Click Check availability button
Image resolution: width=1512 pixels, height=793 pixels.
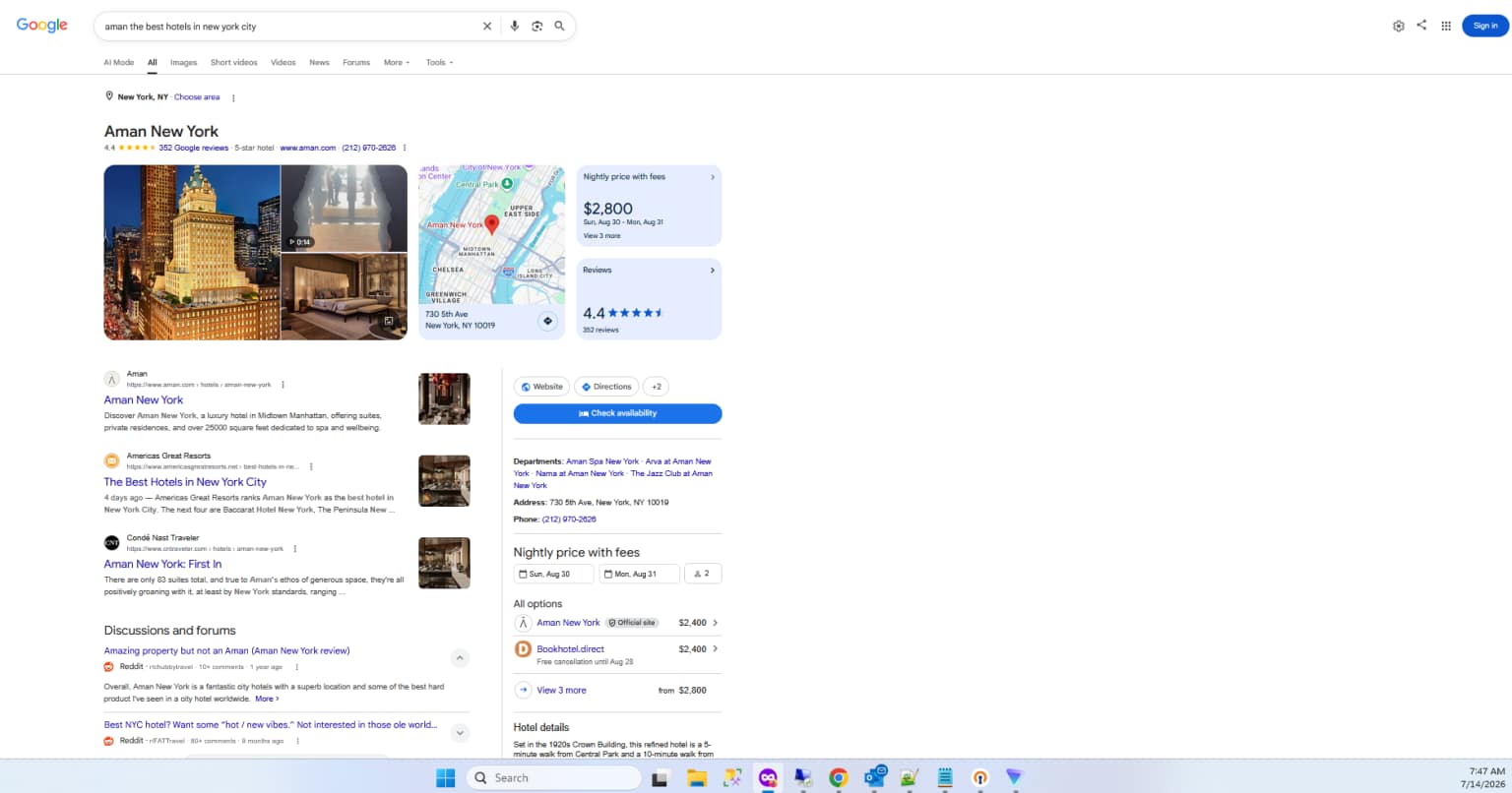(617, 413)
